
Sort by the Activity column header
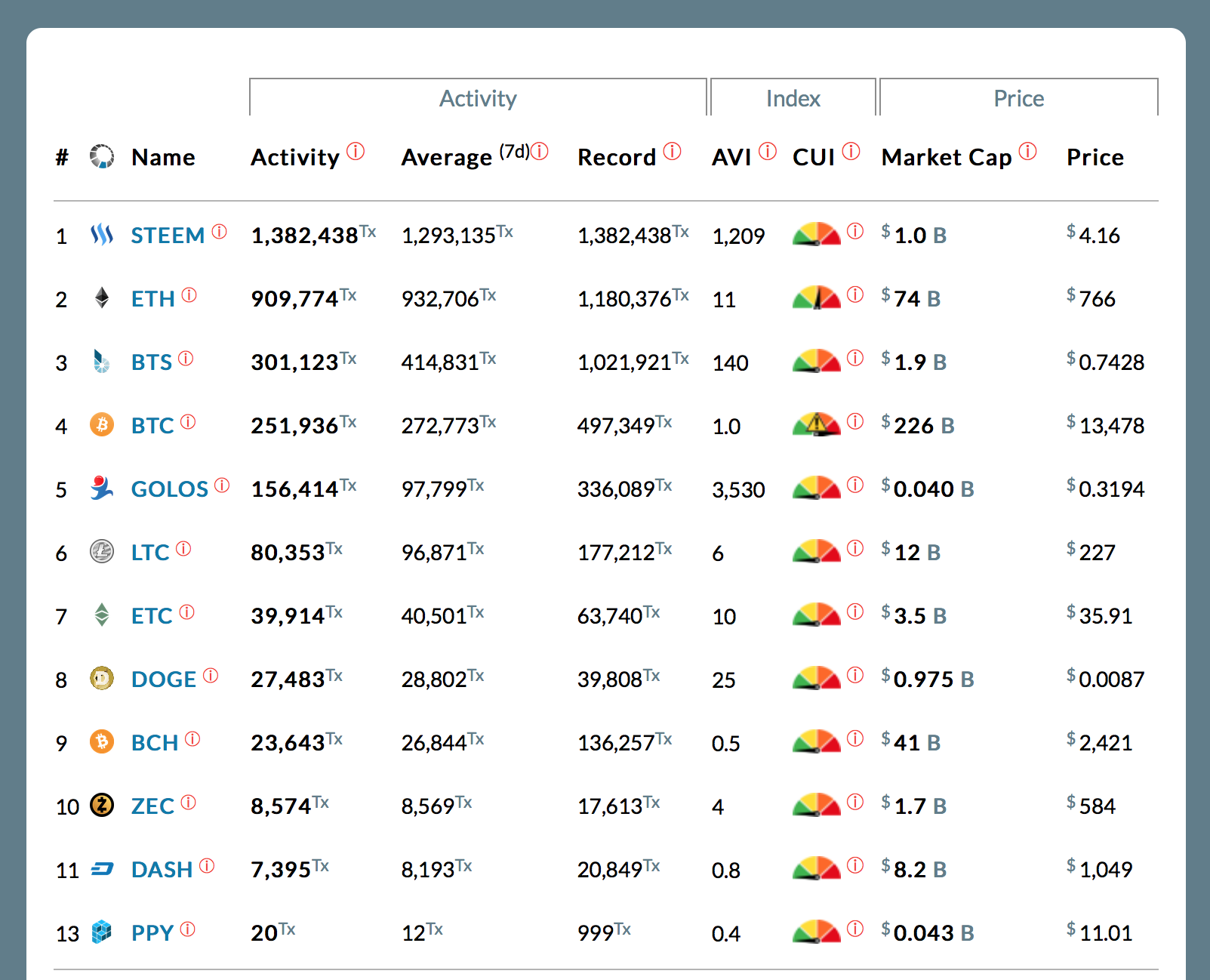pyautogui.click(x=295, y=157)
